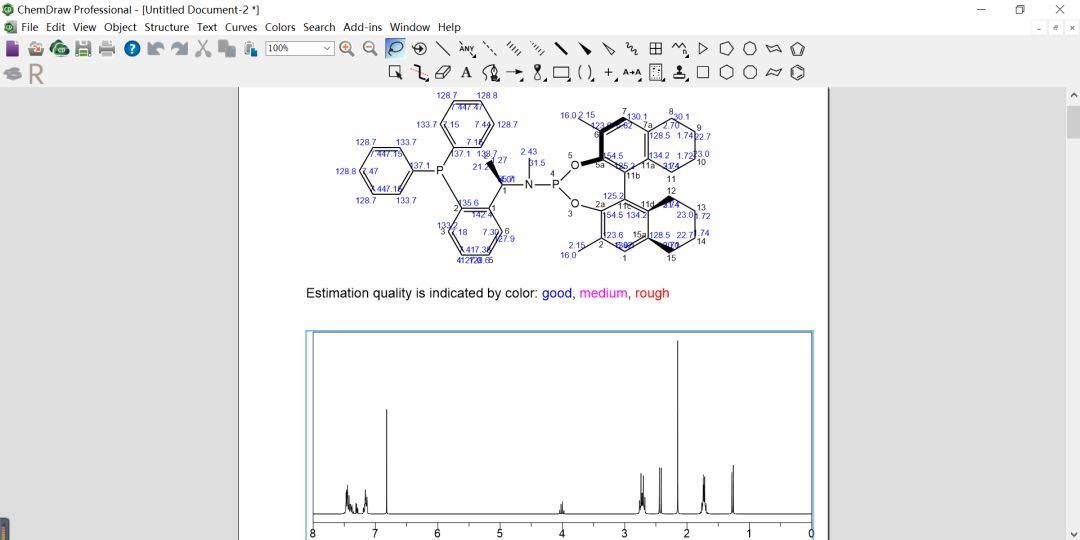Open the Edit menu
The width and height of the screenshot is (1080, 540).
click(x=56, y=28)
